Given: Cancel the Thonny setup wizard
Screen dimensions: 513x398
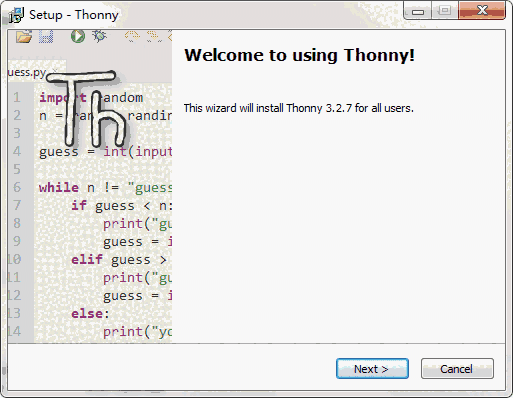Looking at the screenshot, I should [x=457, y=369].
